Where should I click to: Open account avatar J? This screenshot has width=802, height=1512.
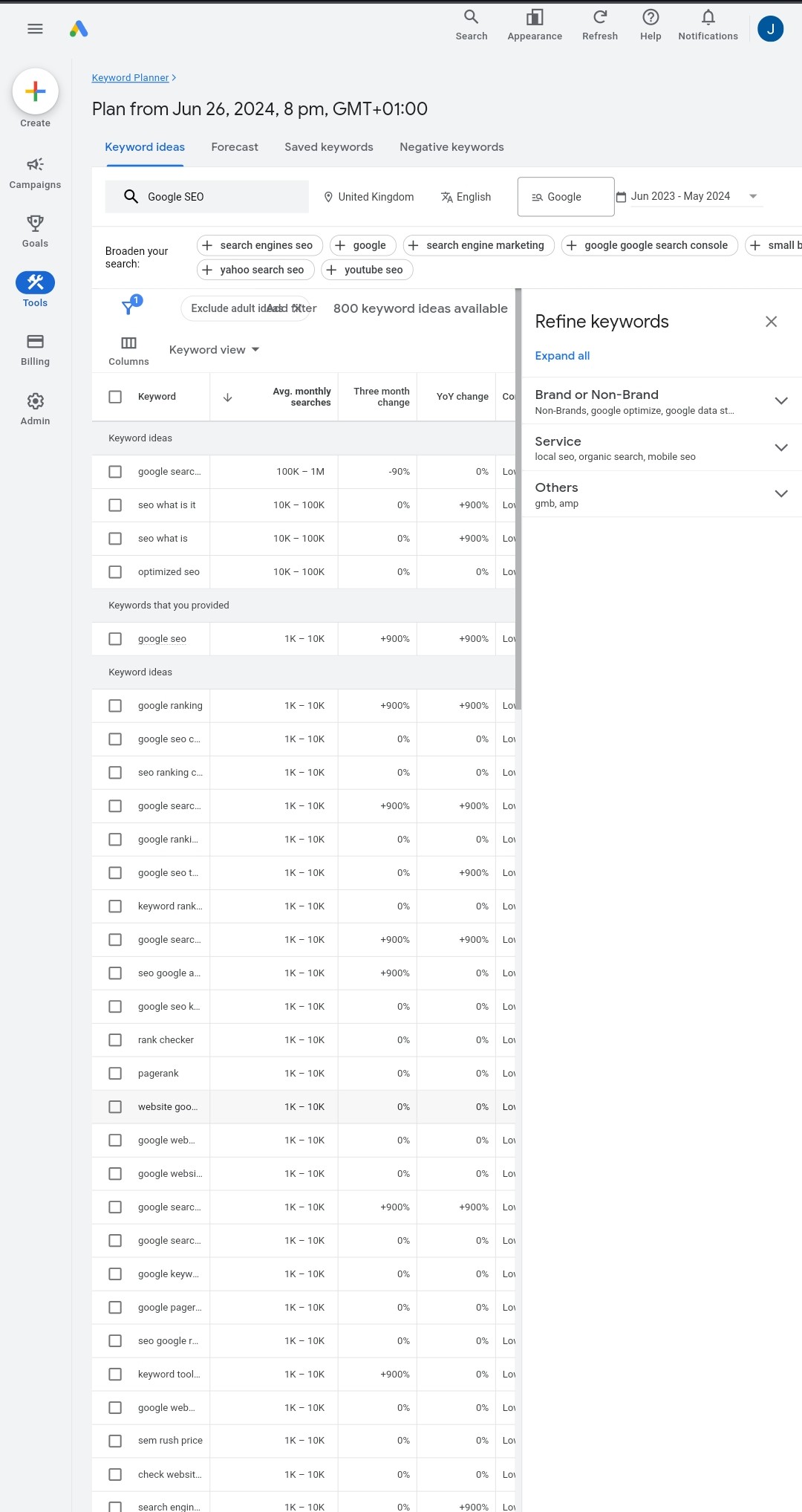pyautogui.click(x=771, y=29)
